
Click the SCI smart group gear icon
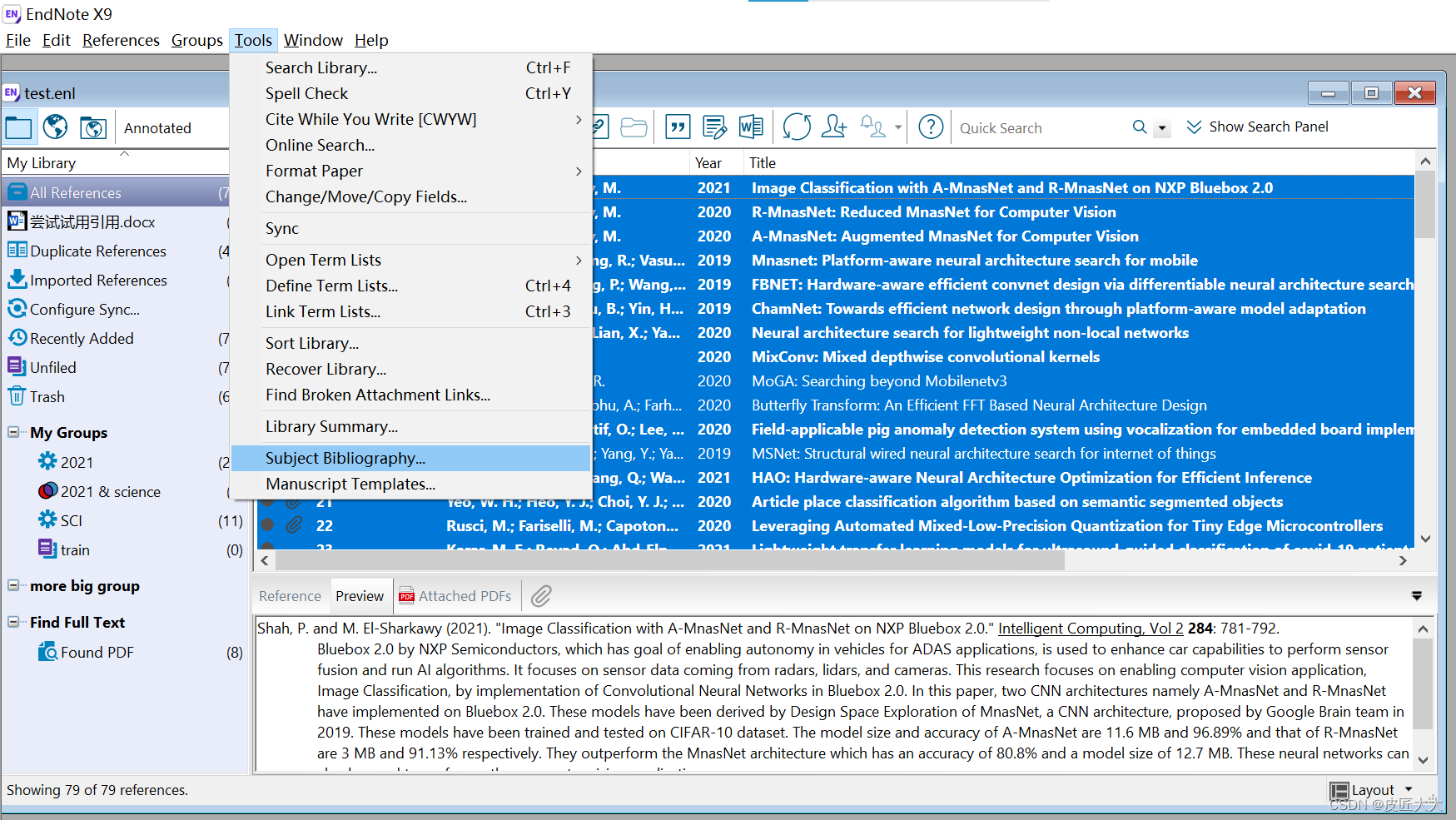tap(47, 519)
